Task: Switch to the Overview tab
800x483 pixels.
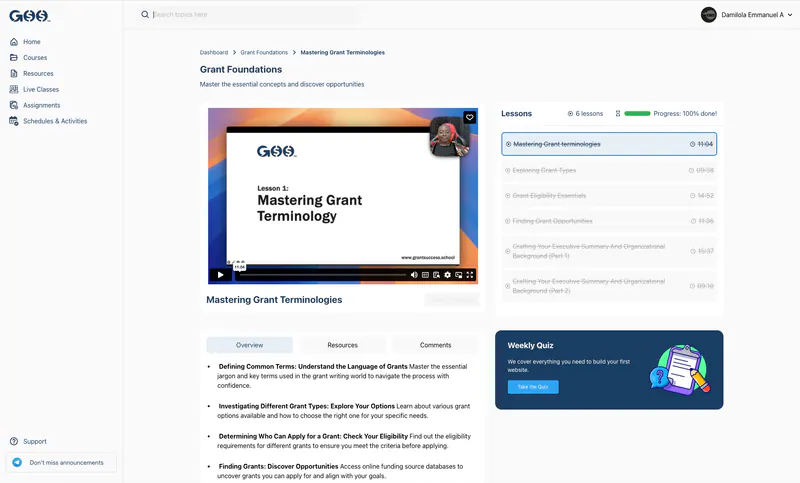Action: [x=249, y=345]
